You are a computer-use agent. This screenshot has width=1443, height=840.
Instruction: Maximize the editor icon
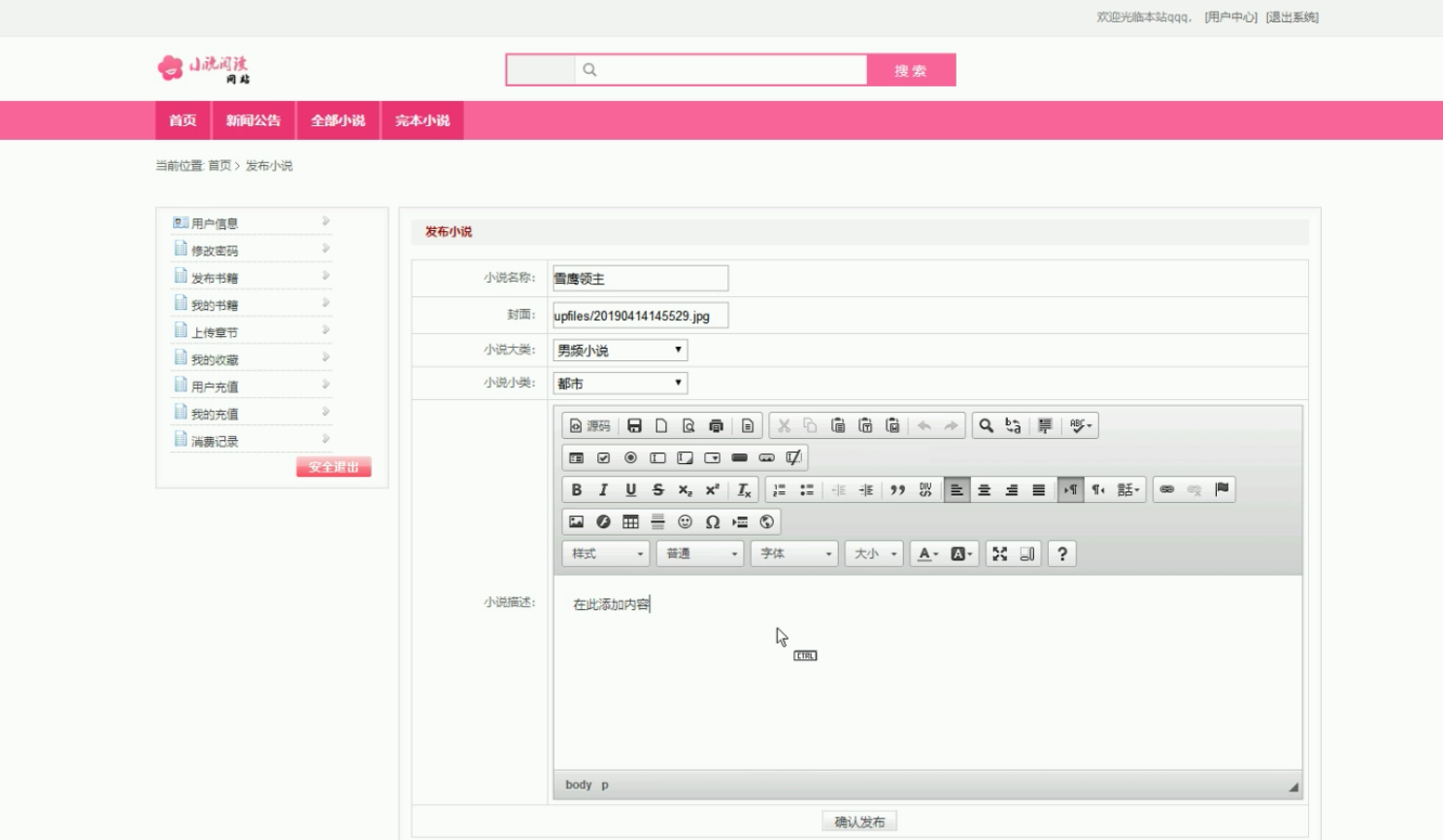999,554
